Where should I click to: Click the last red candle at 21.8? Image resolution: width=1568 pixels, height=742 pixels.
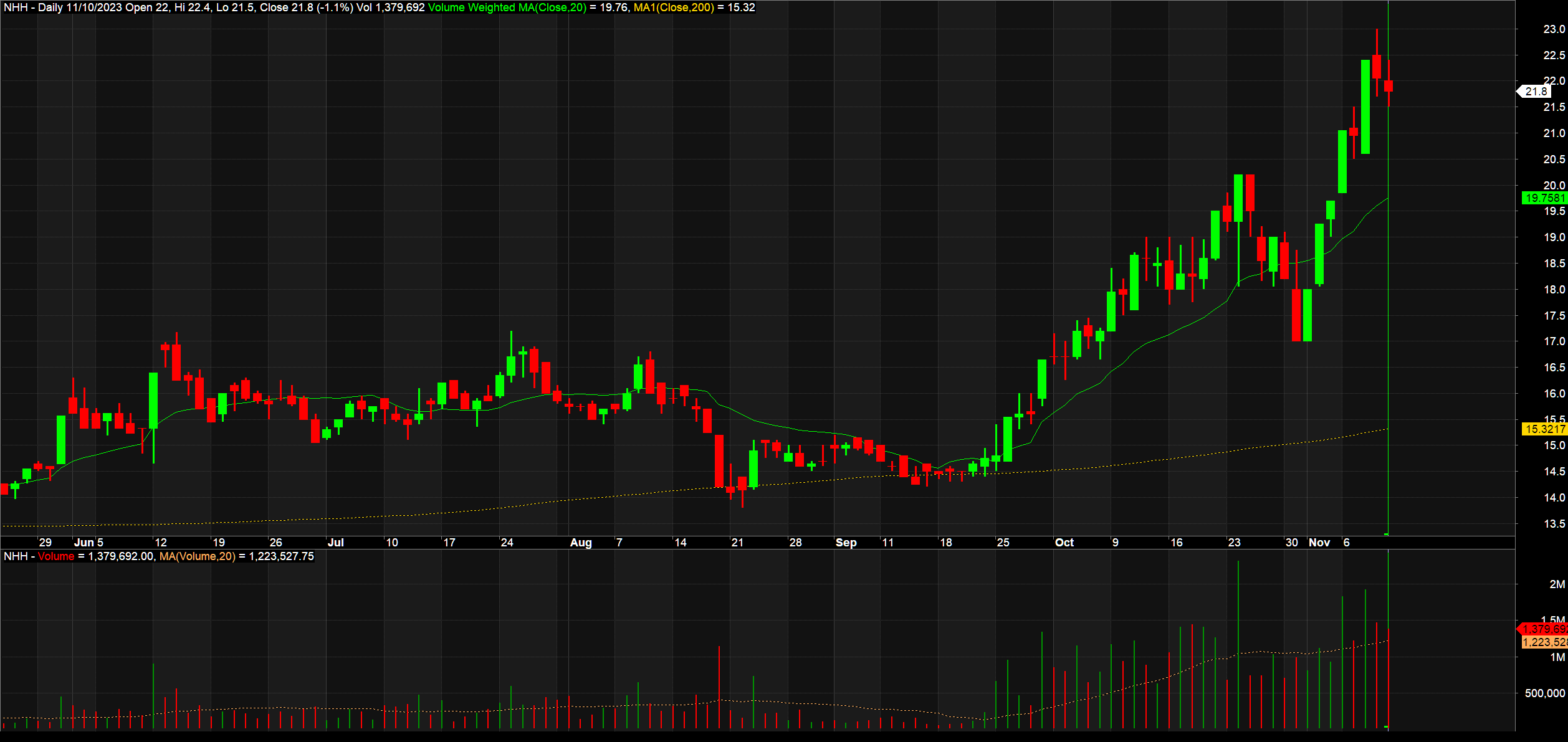tap(1389, 86)
